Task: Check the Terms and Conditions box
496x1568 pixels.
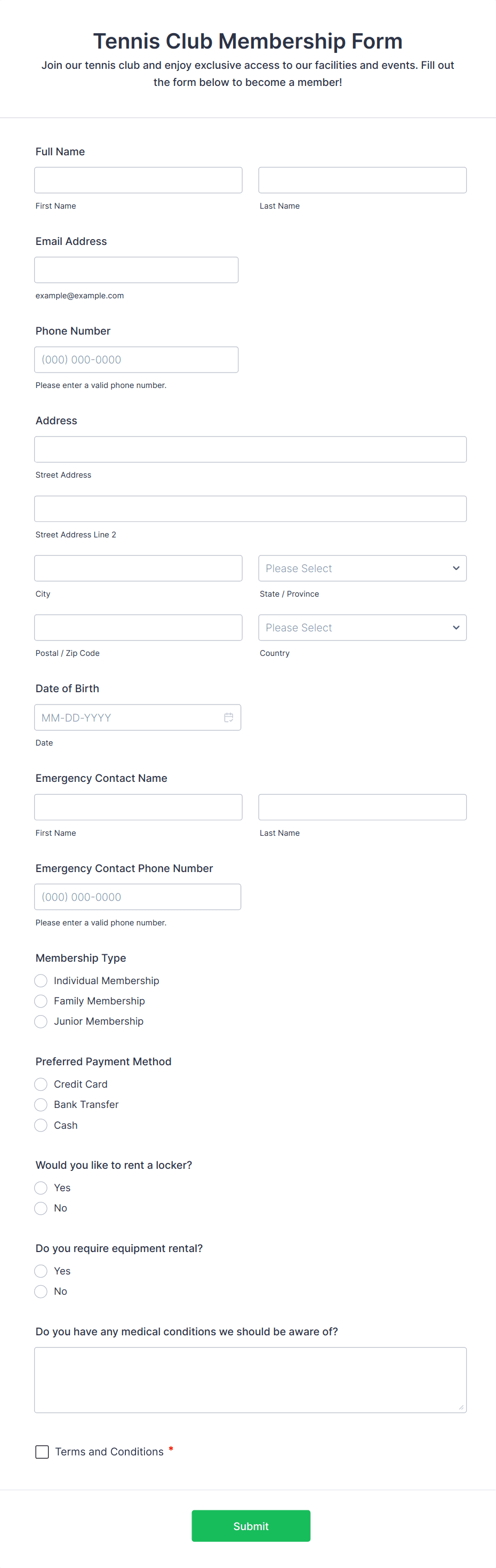Action: (42, 1451)
